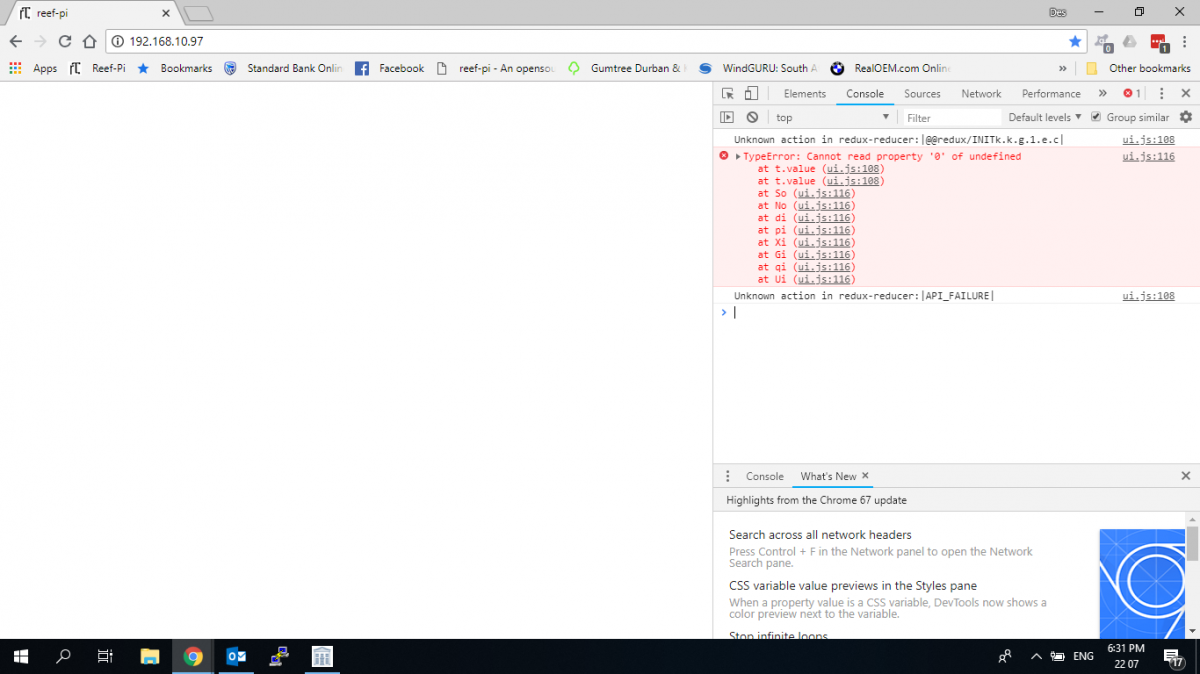Clear the console with the block icon

click(752, 117)
